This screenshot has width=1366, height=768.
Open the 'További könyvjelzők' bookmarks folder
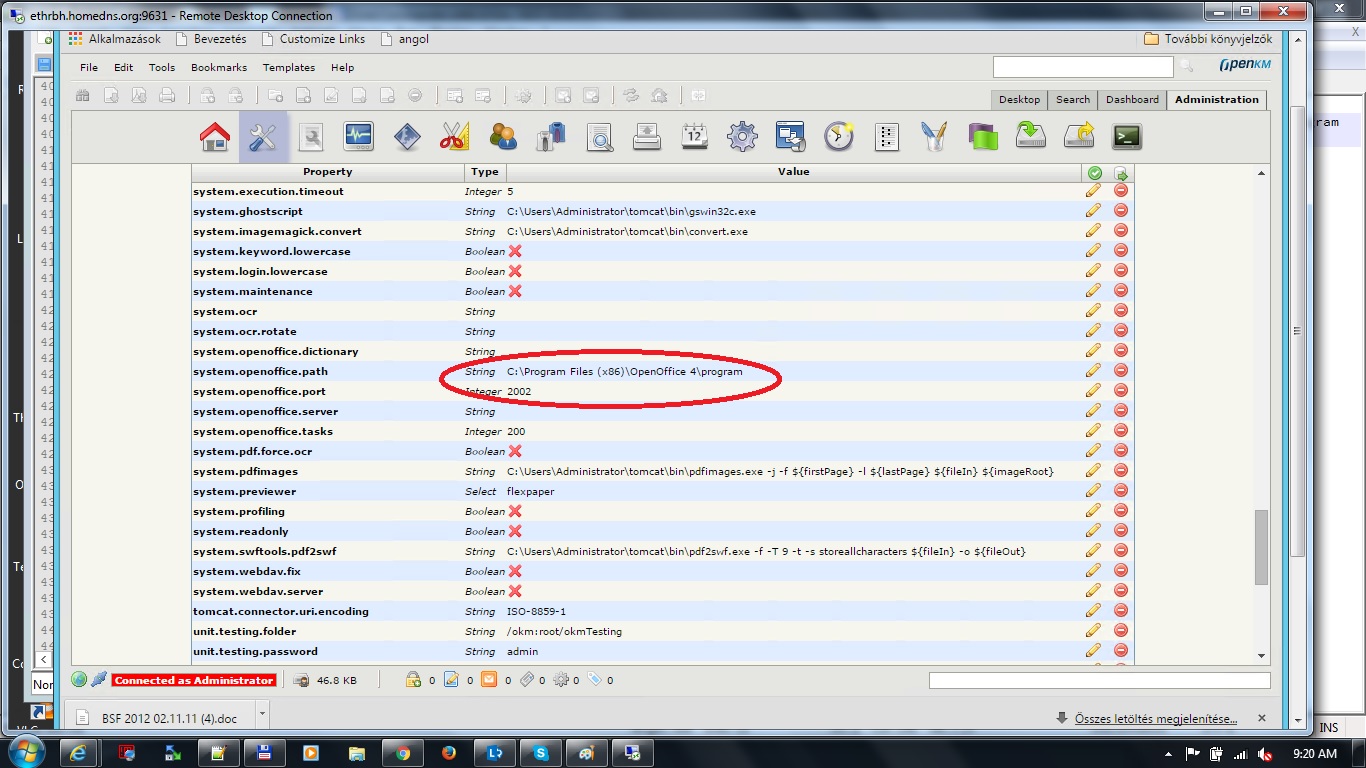(x=1208, y=39)
